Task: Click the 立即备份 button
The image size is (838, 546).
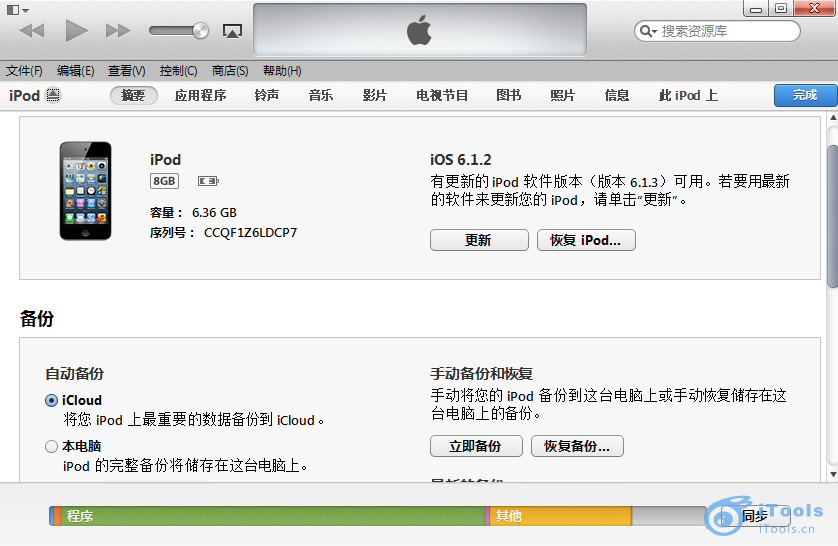Action: click(476, 446)
